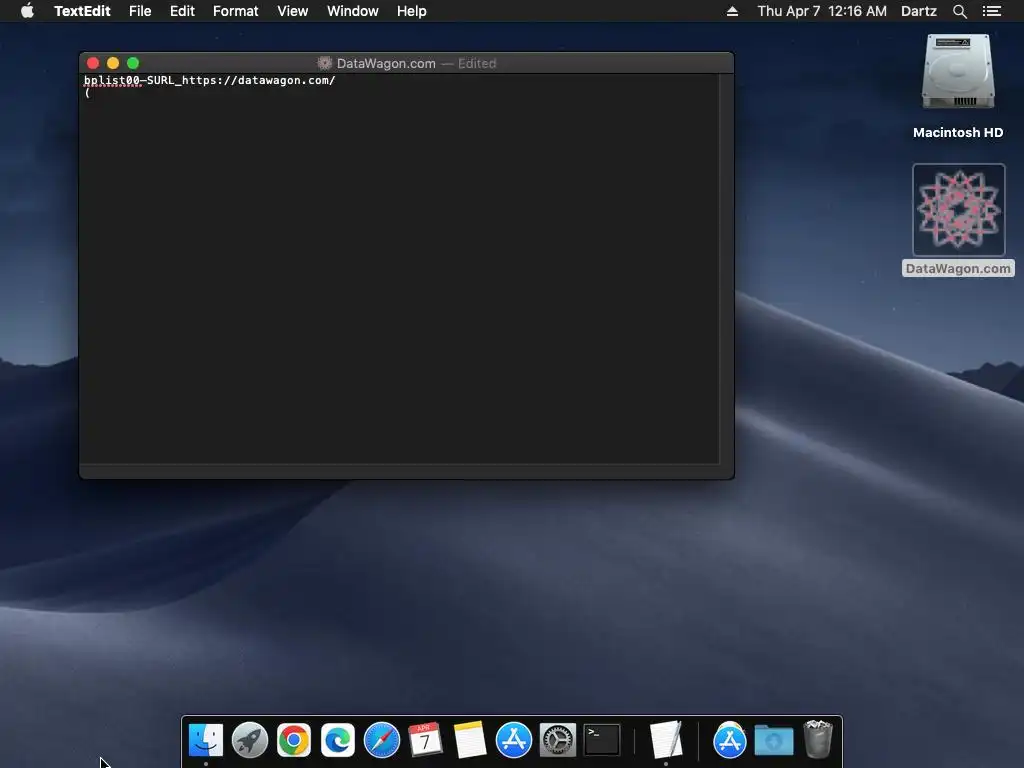The image size is (1024, 768).
Task: Open Spotlight search magnifier
Action: click(959, 11)
